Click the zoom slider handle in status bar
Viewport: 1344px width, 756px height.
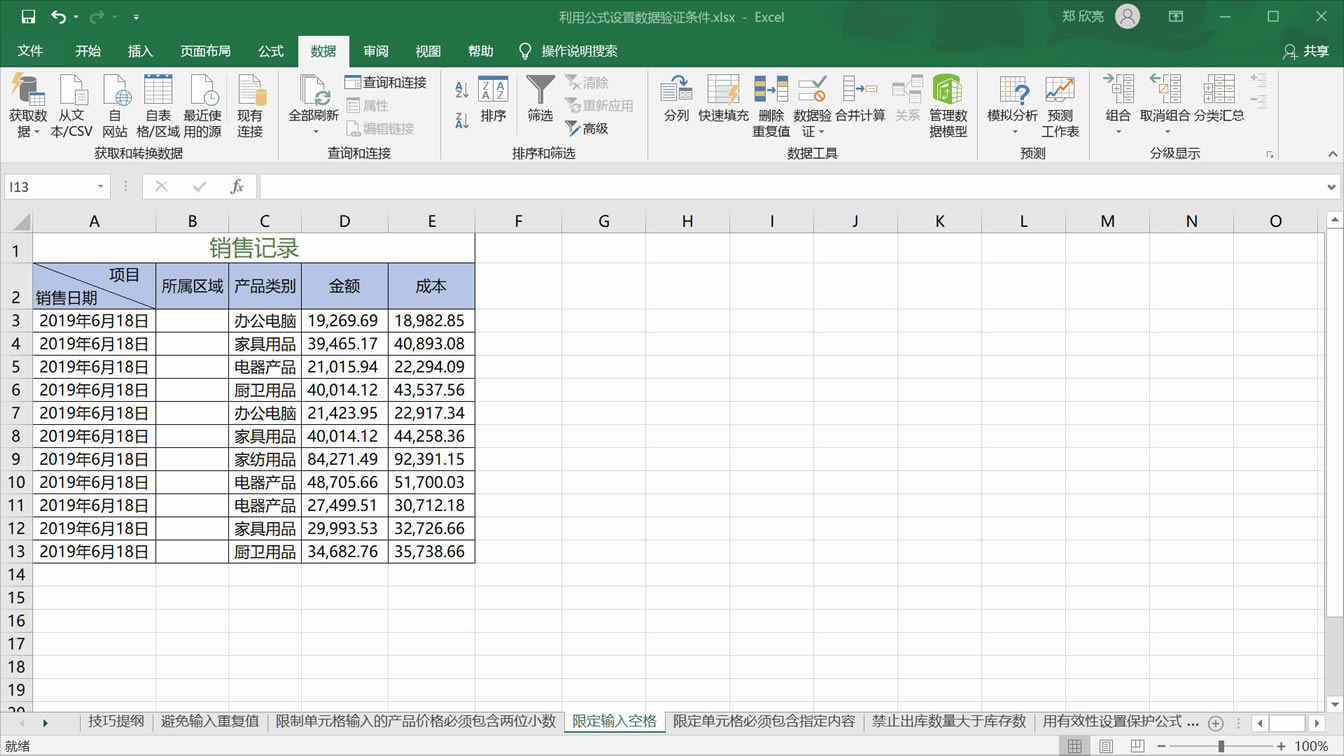(1221, 746)
